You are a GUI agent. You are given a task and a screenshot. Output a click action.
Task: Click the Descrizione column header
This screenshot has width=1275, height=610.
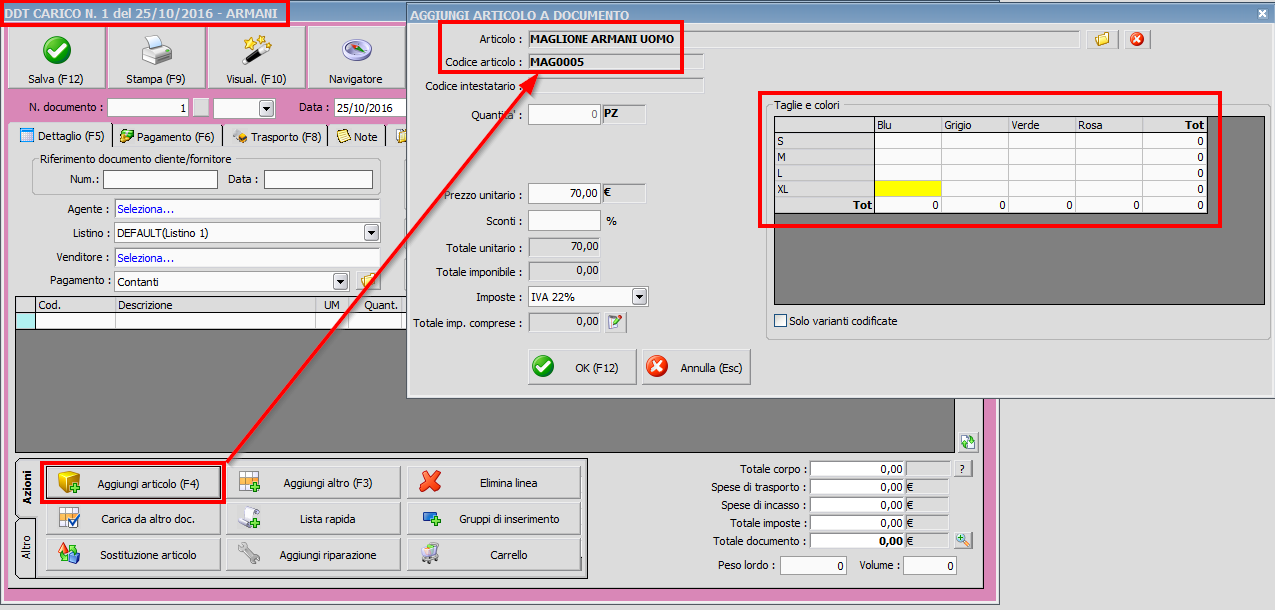pyautogui.click(x=217, y=305)
